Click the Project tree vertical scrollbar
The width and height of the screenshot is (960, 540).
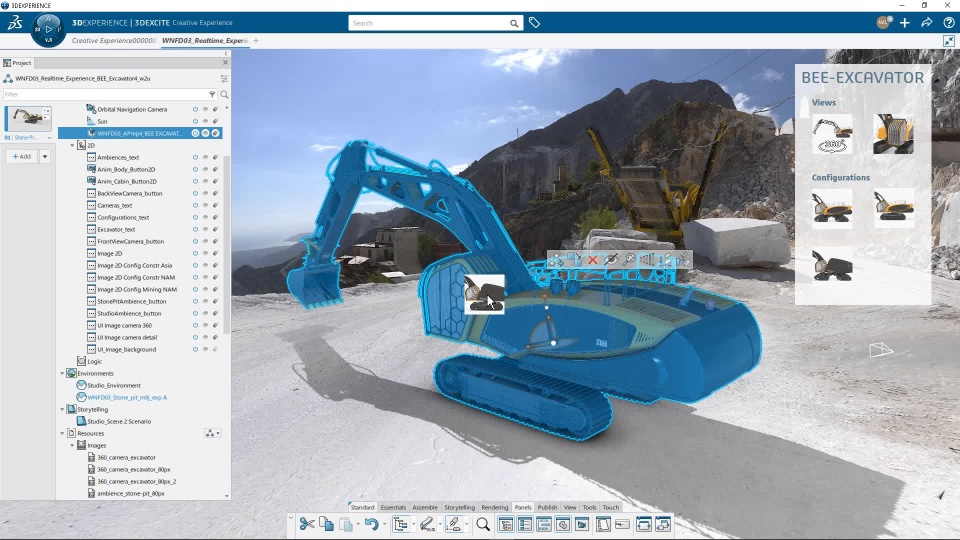coord(227,245)
